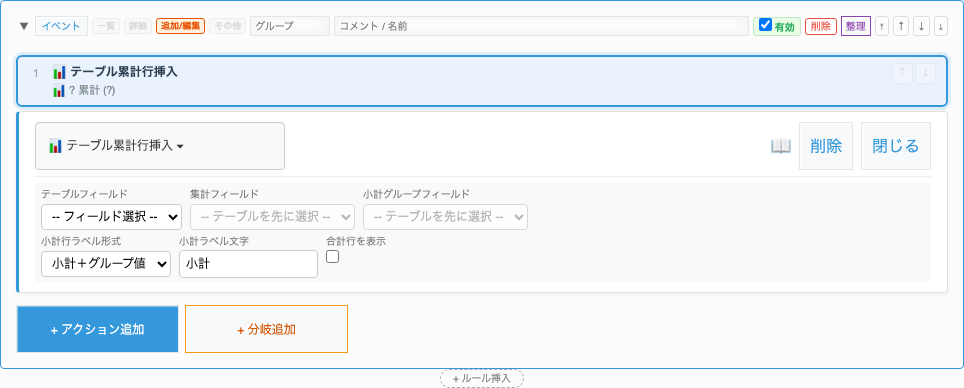Screen dimensions: 964x388
Task: Move rule down one with large down arrow
Action: click(x=921, y=26)
